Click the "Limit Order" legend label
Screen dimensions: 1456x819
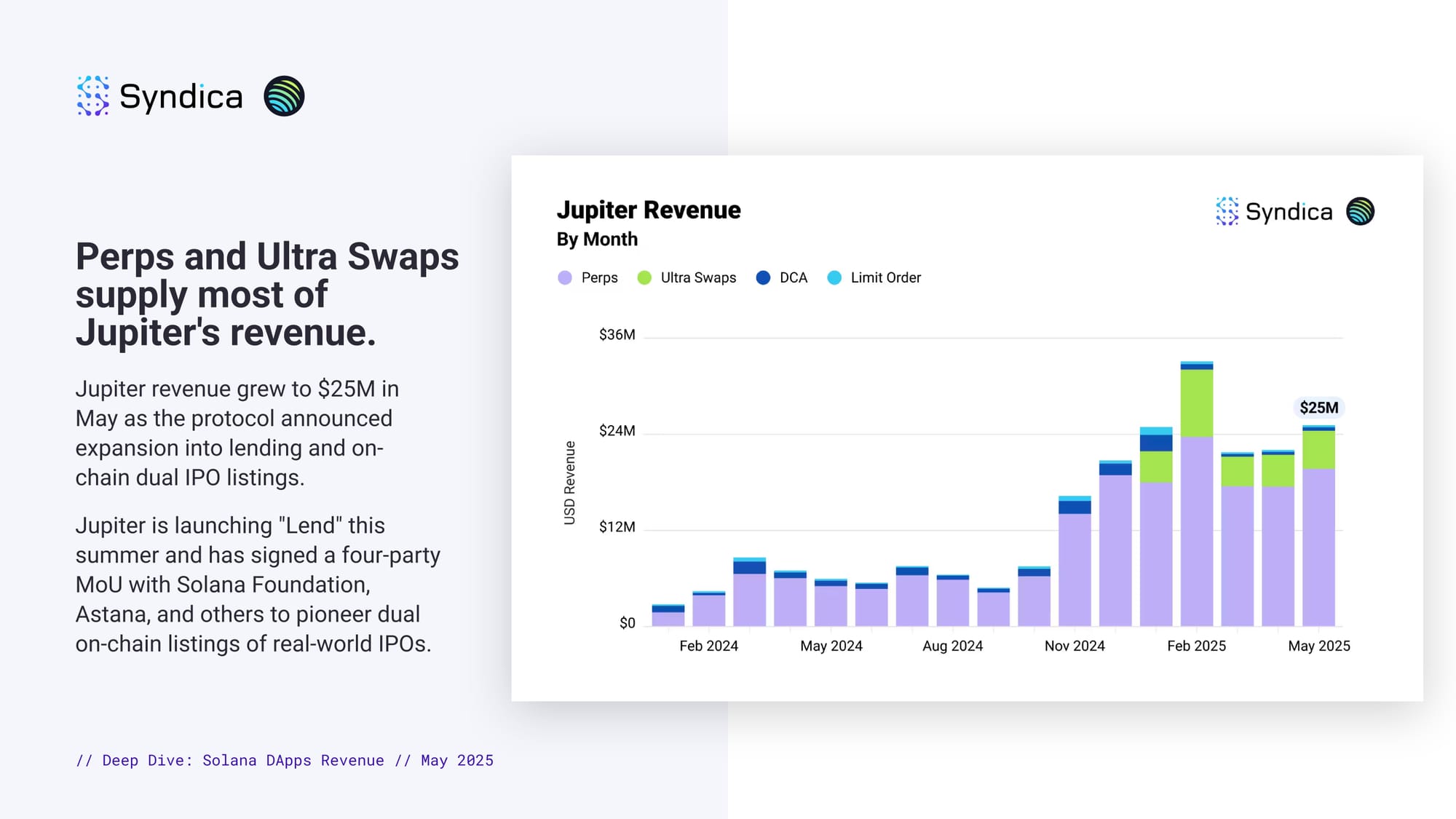click(885, 277)
